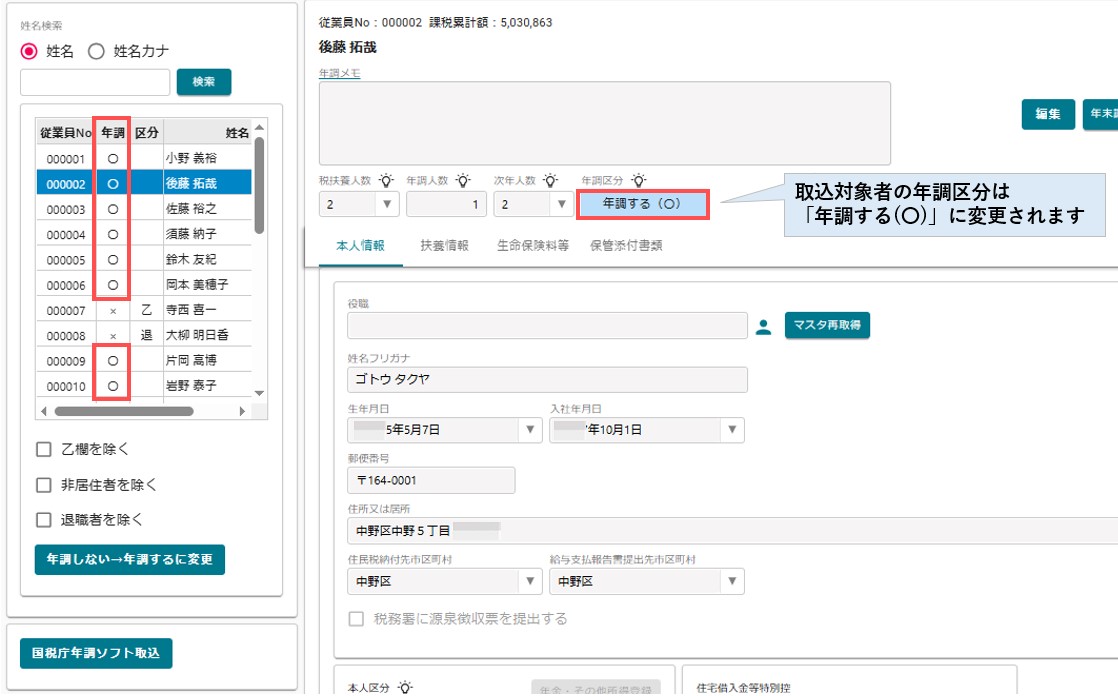This screenshot has height=696, width=1118.
Task: Click 年調しない→年調するに変更 button
Action: (130, 559)
